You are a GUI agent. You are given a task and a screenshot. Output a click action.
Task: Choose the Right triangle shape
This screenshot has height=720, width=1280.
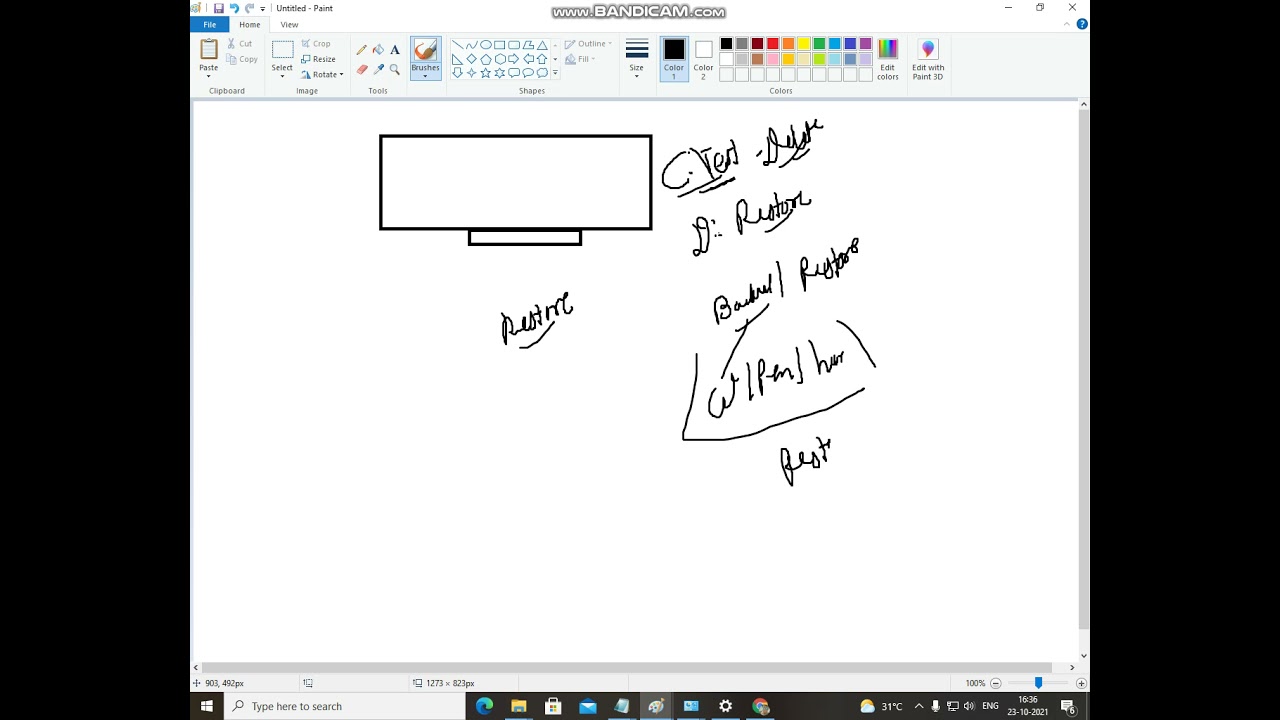click(x=457, y=59)
